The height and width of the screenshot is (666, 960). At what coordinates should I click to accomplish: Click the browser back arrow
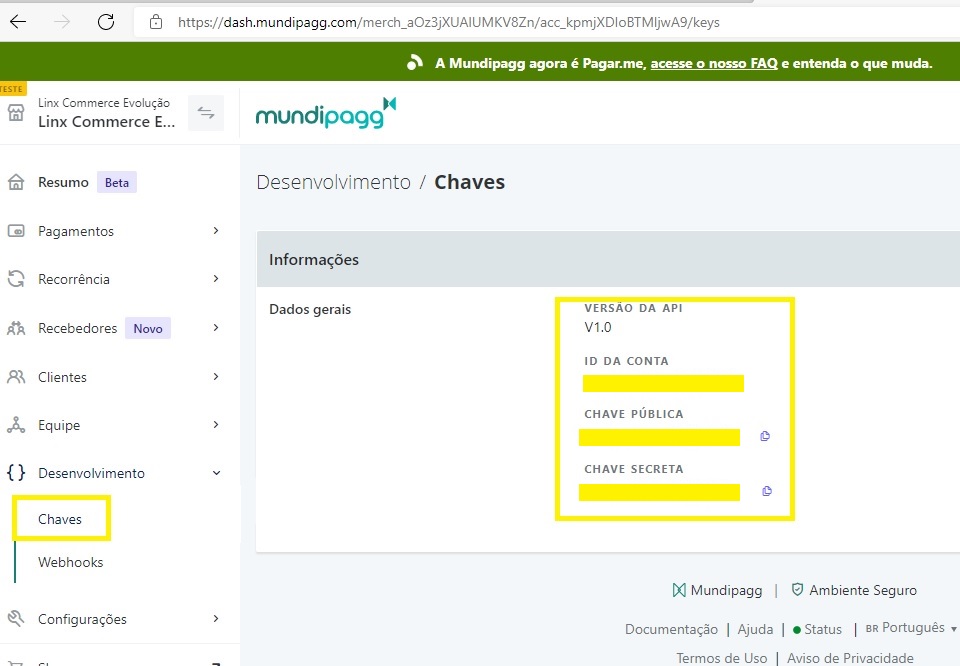tap(18, 22)
